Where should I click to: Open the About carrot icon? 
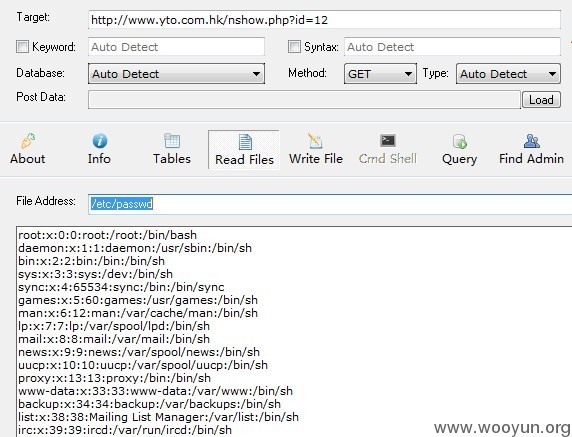click(28, 141)
